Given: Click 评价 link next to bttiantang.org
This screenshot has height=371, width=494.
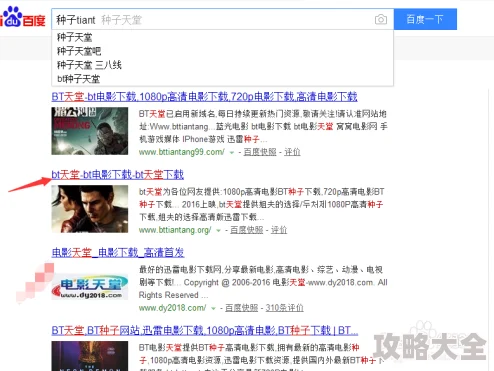Looking at the screenshot, I should (279, 230).
